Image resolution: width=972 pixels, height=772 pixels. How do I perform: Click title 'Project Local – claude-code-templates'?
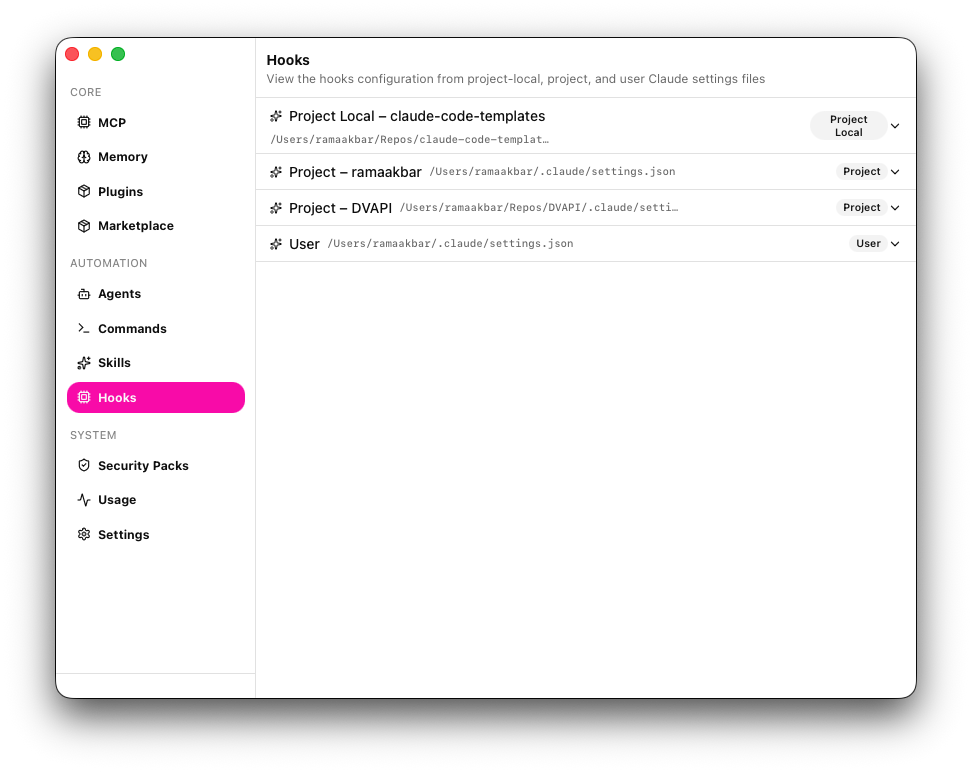pyautogui.click(x=417, y=116)
